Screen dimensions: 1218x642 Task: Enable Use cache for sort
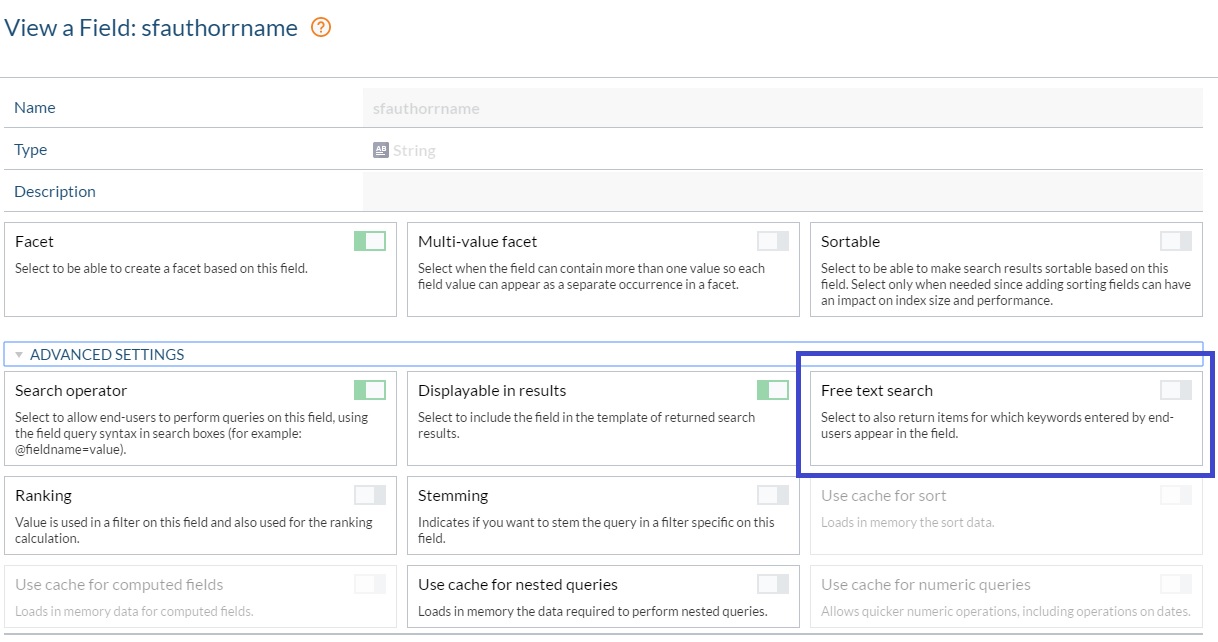pos(1176,495)
